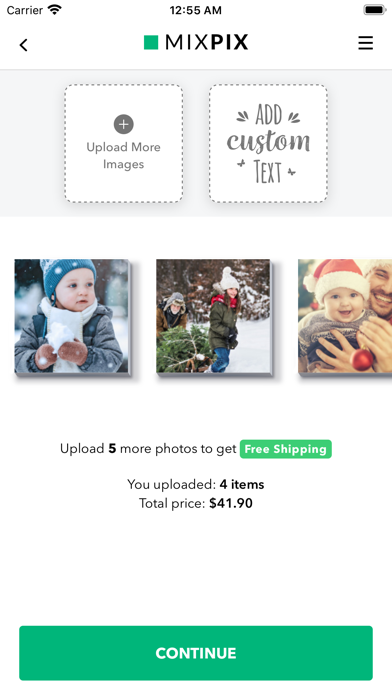This screenshot has width=392, height=696.
Task: Click the Free Shipping badge
Action: [x=285, y=449]
